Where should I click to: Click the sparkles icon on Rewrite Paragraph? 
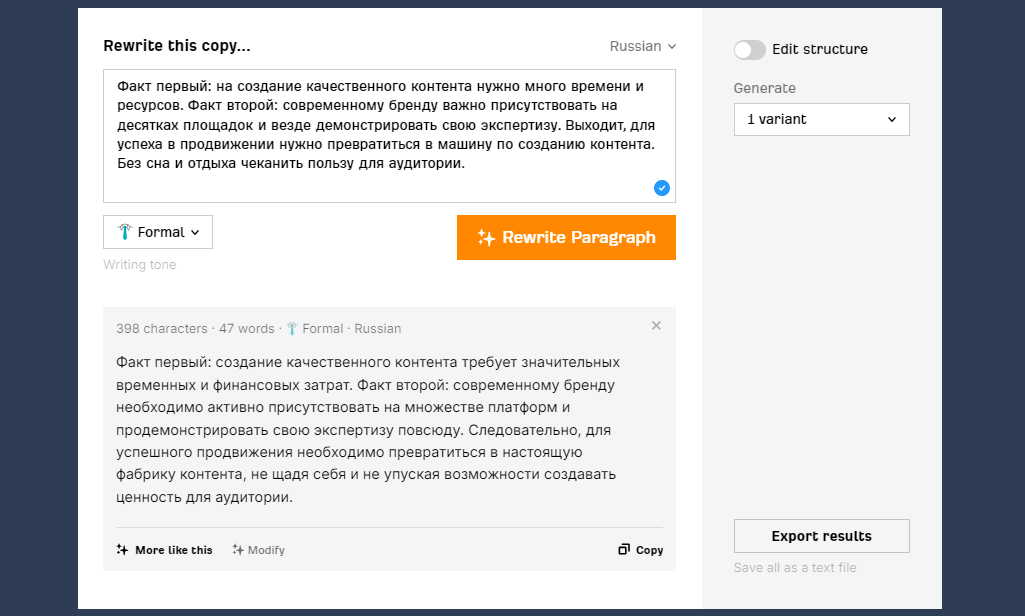pyautogui.click(x=486, y=237)
